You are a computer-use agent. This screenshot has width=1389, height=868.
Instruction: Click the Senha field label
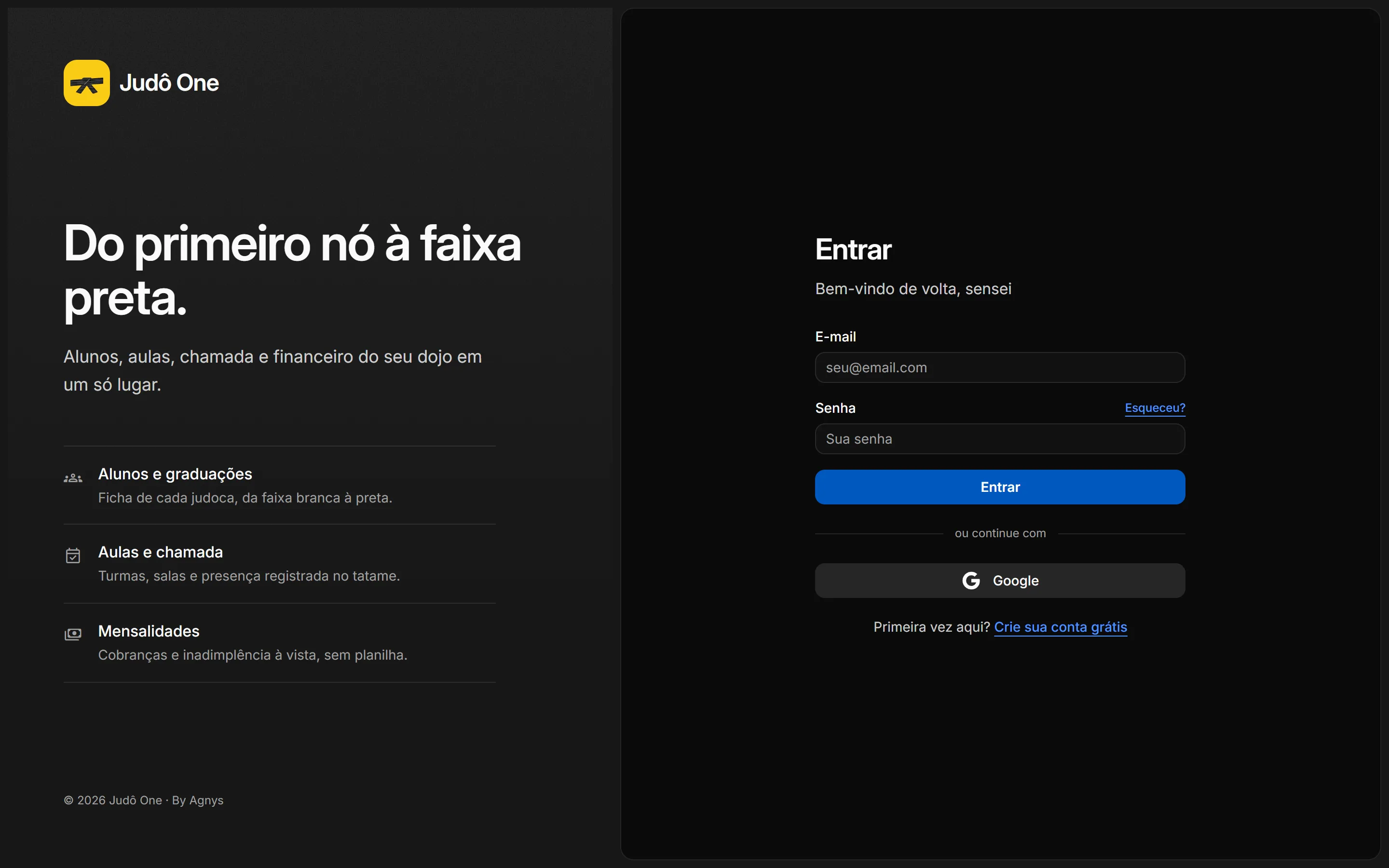point(835,407)
